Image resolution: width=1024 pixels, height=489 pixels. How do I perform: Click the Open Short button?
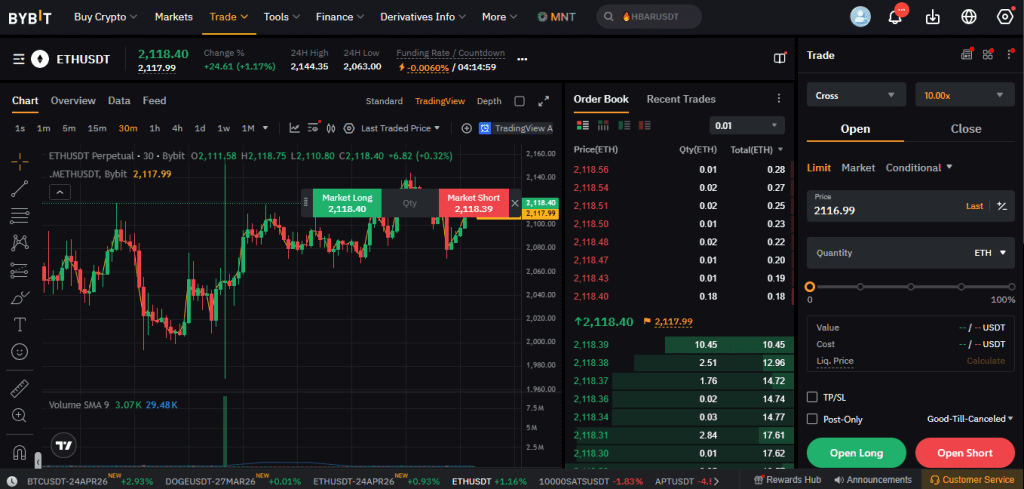(x=965, y=453)
